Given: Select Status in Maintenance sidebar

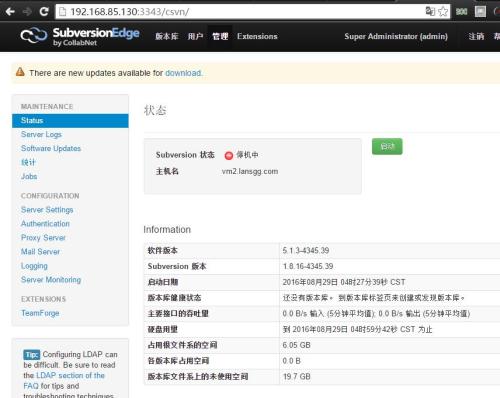Looking at the screenshot, I should coord(70,121).
